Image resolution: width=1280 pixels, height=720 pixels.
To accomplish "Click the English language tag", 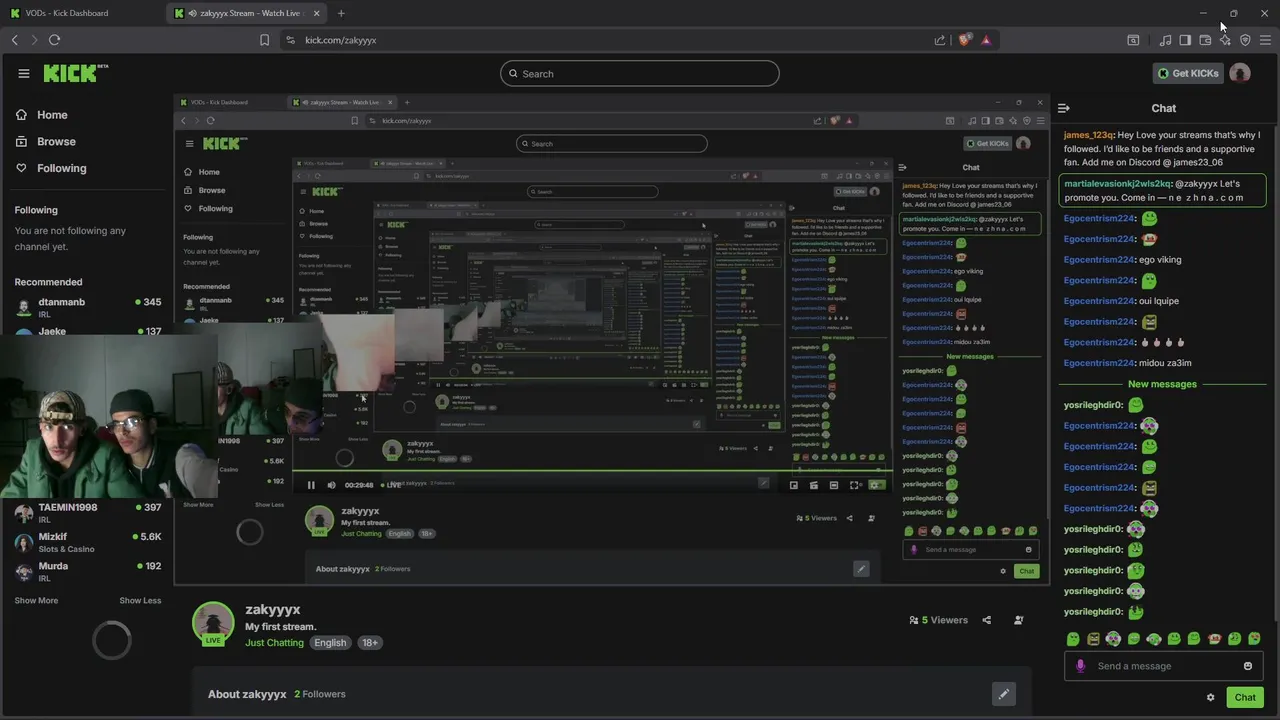I will point(330,643).
